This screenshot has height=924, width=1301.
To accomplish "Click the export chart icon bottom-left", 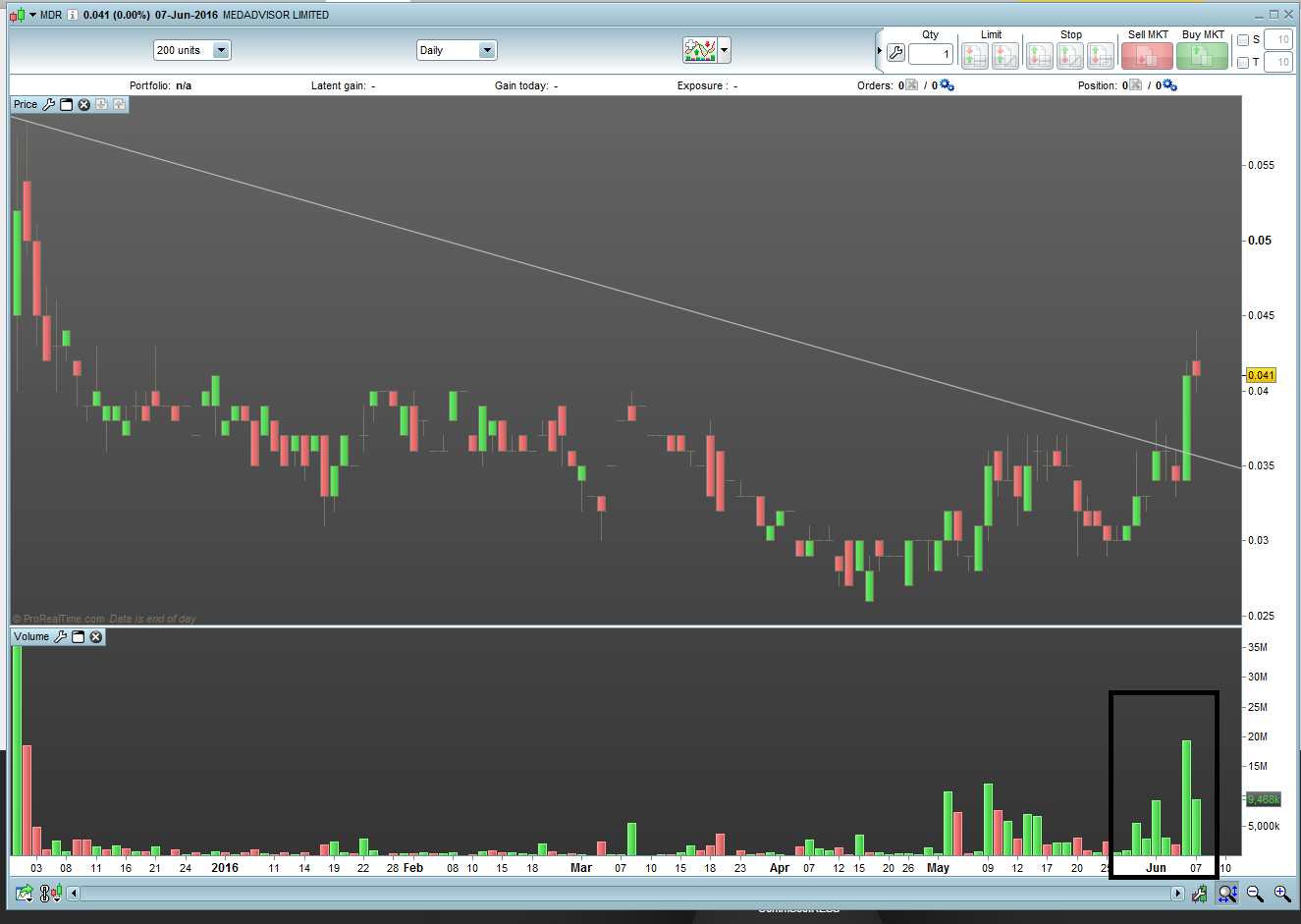I will pyautogui.click(x=25, y=893).
